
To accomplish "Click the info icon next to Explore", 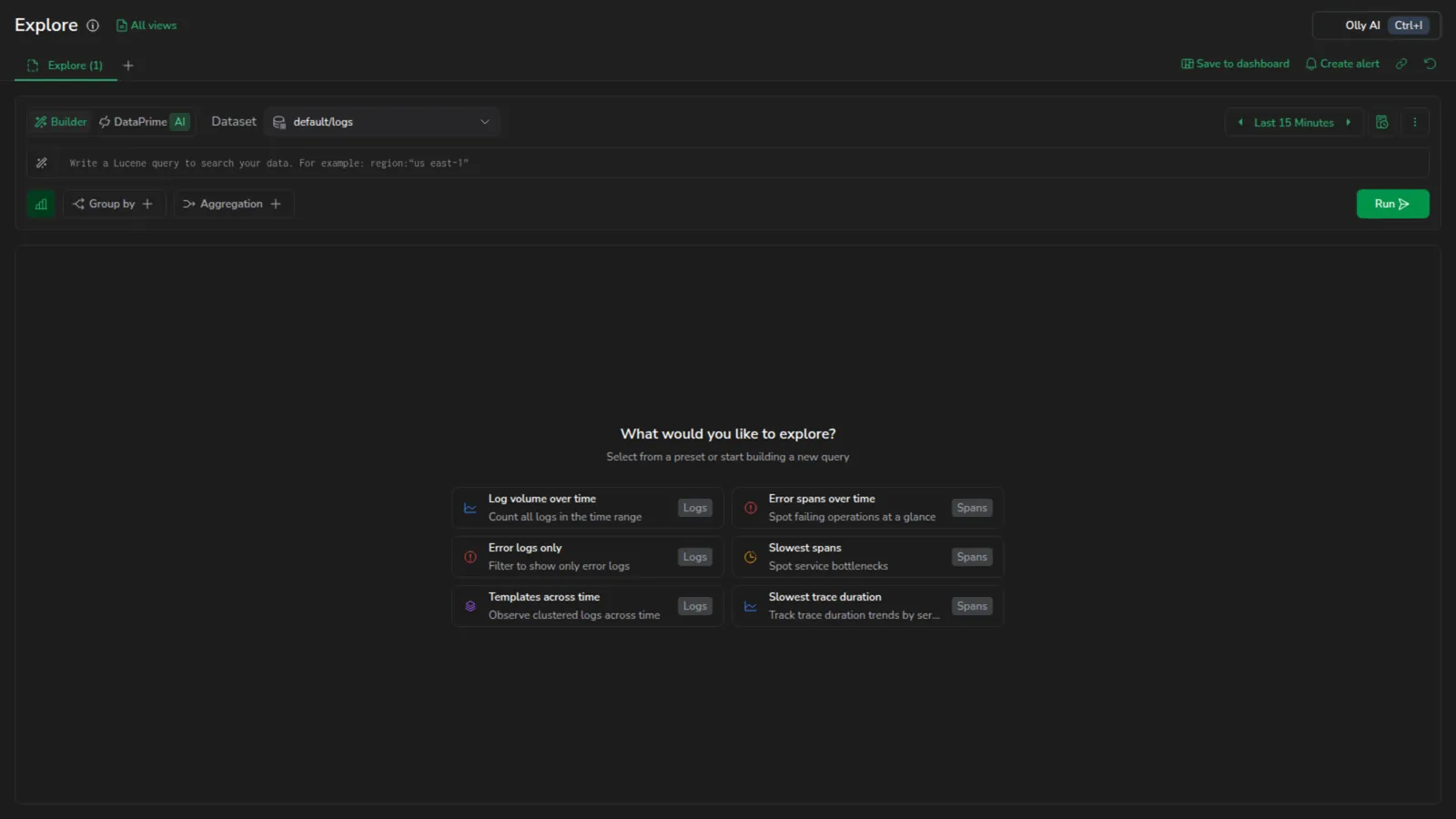I will click(x=93, y=25).
